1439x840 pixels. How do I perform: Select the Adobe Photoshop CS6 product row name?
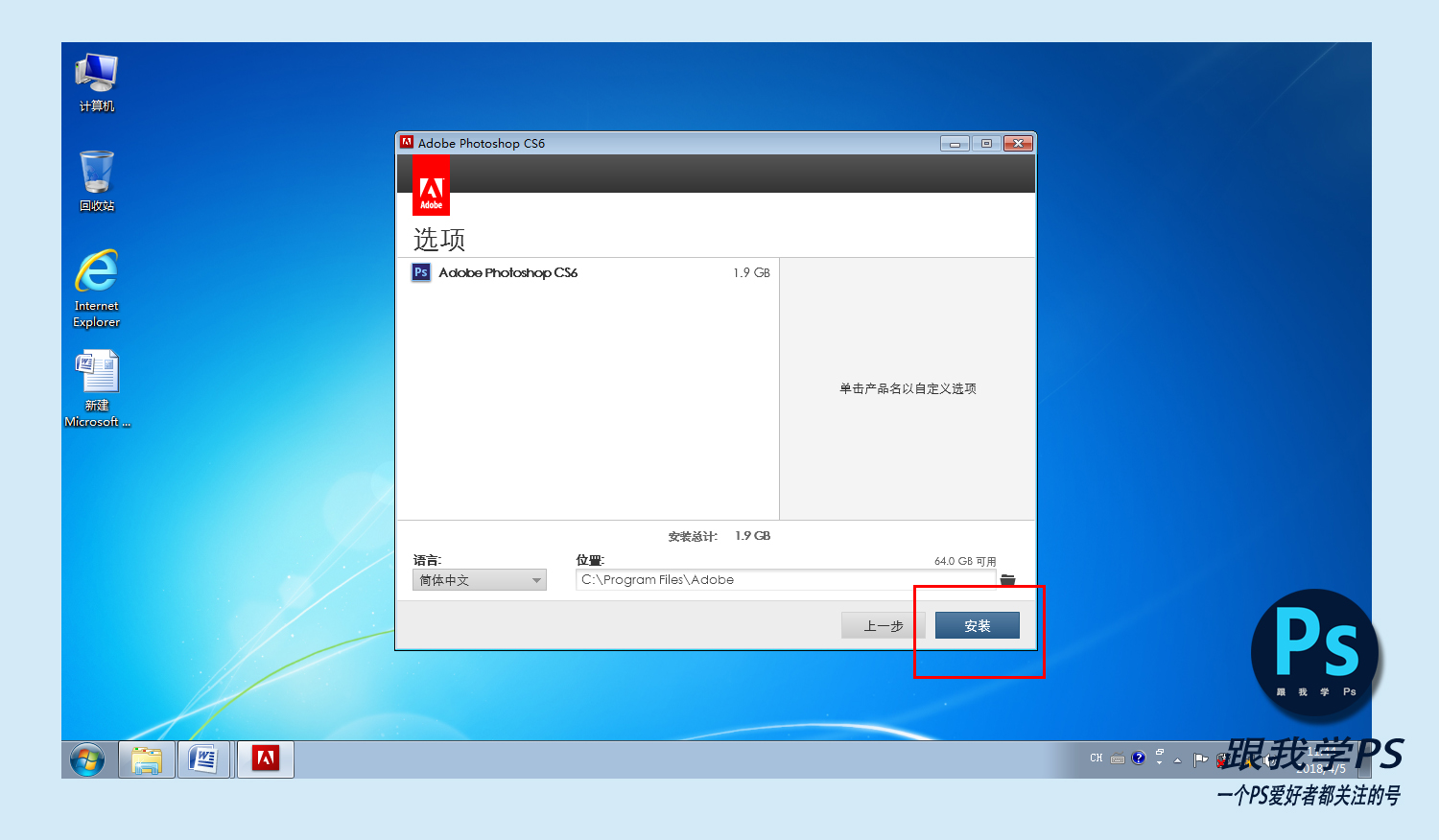pos(508,272)
